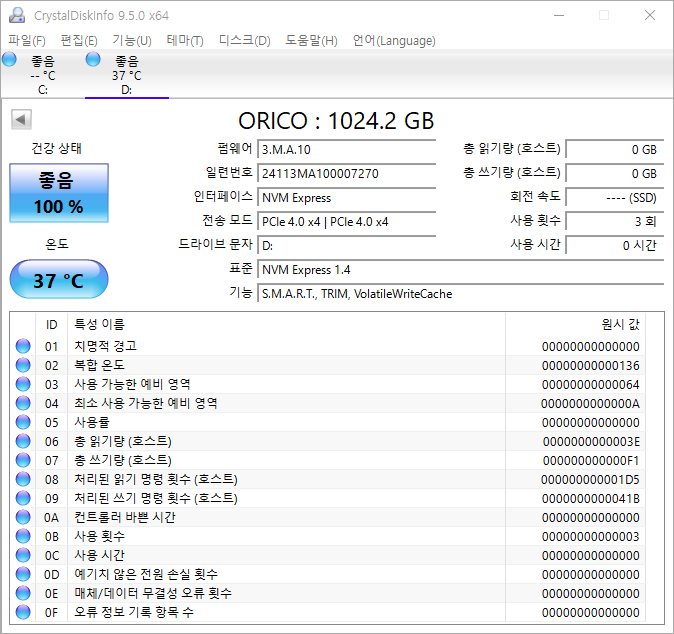This screenshot has width=674, height=634.
Task: Click the 건강 상태 label
Action: (57, 148)
